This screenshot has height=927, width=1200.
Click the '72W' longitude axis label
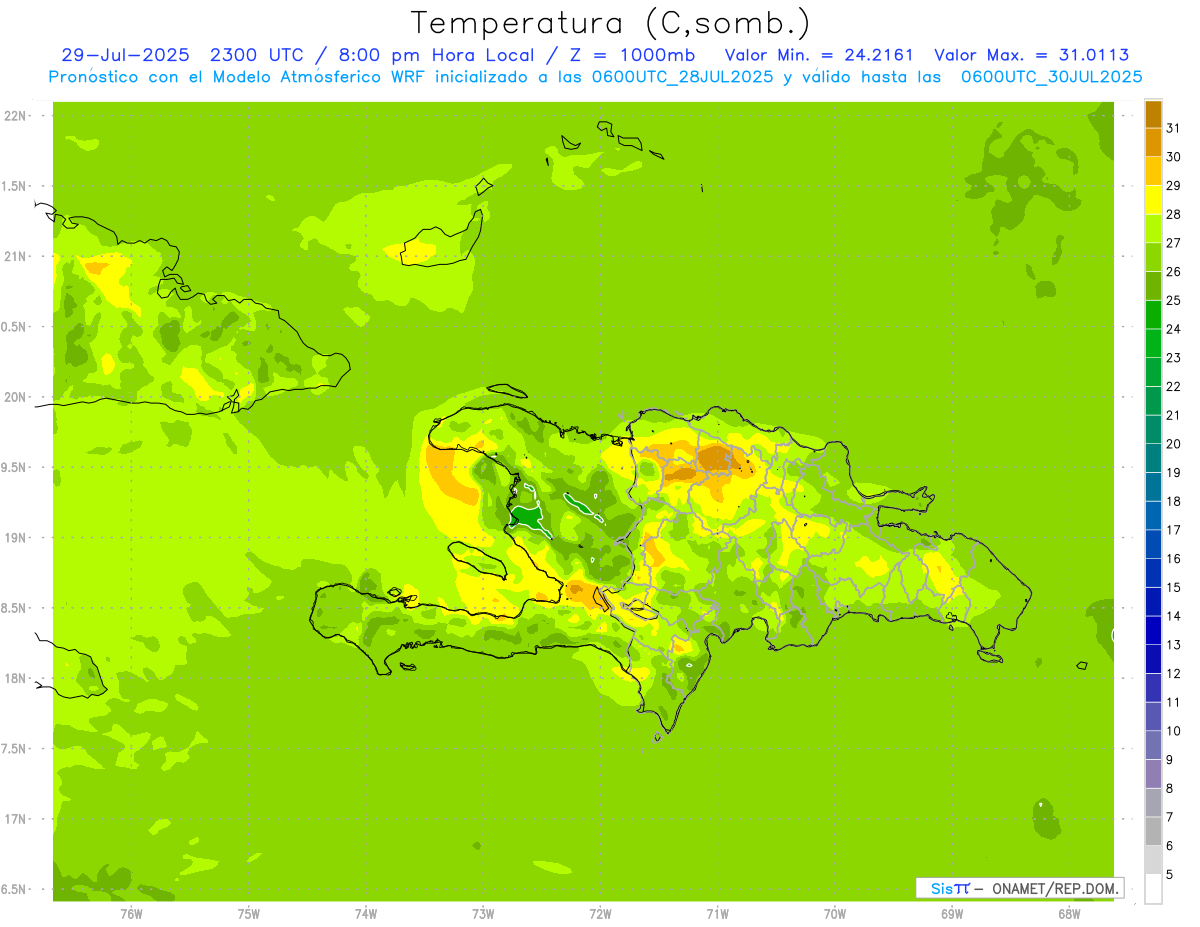[600, 914]
